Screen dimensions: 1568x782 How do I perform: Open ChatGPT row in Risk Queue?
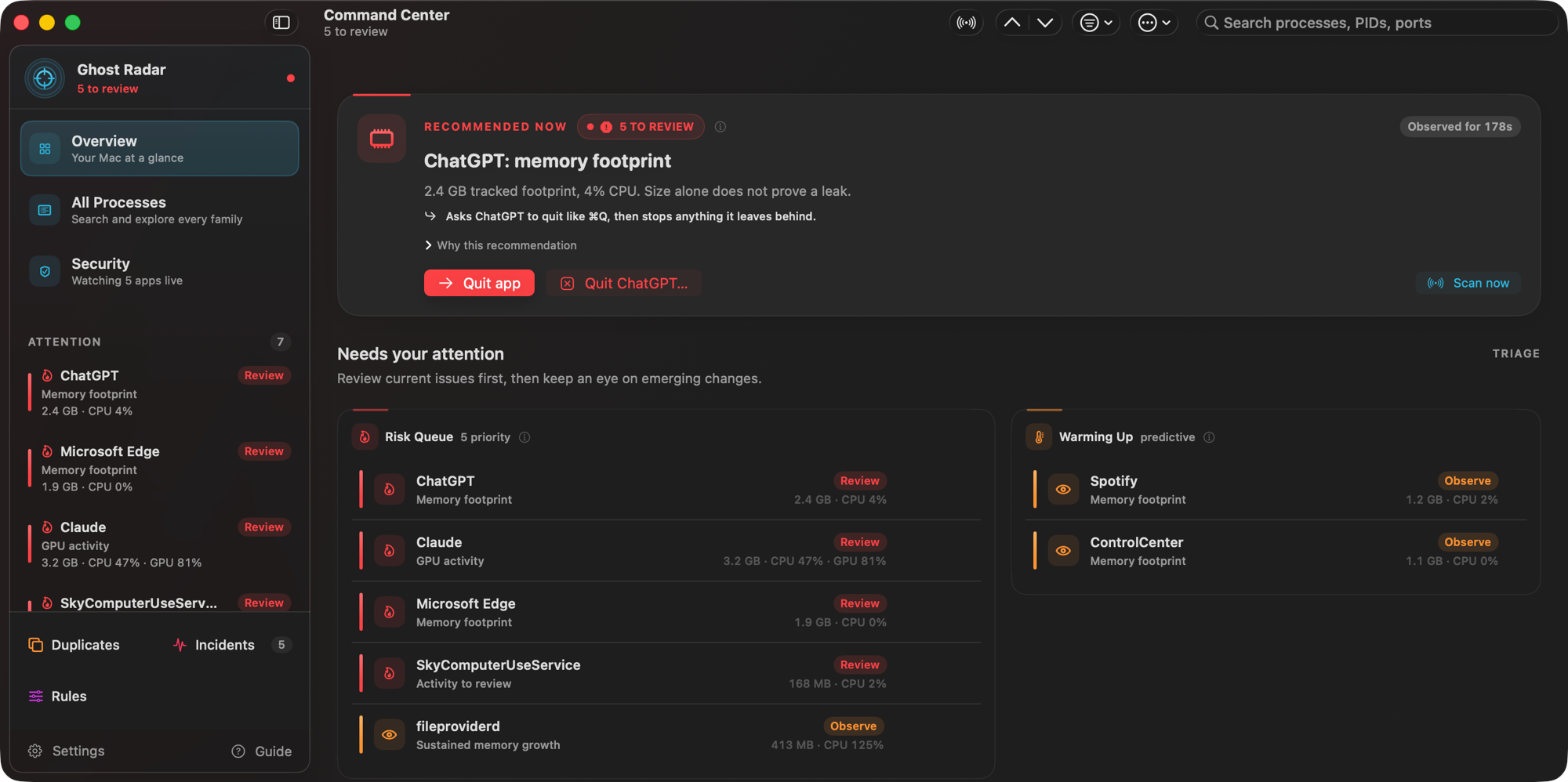[666, 490]
